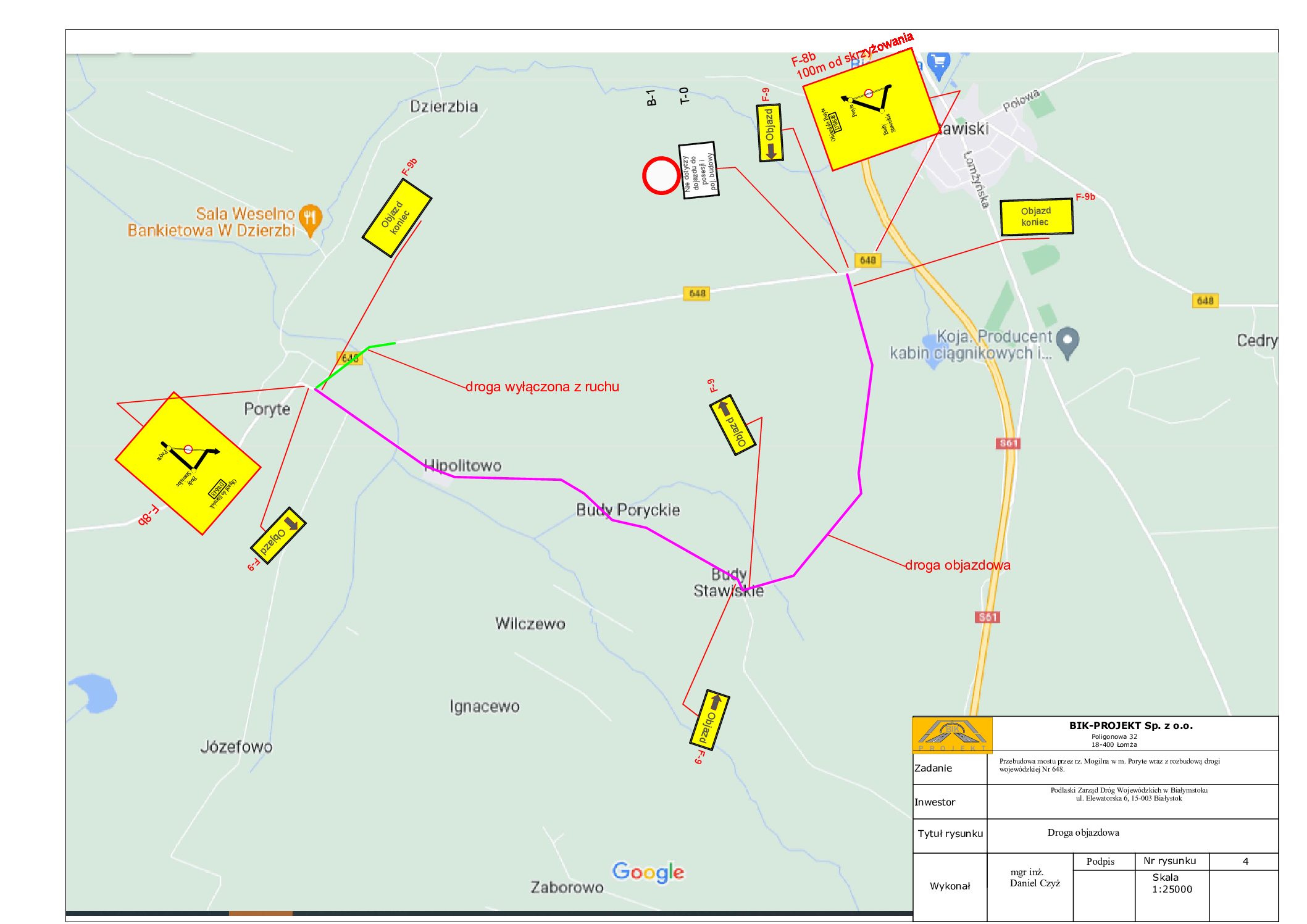
Task: Click the upper S61 road shield
Action: (1008, 443)
